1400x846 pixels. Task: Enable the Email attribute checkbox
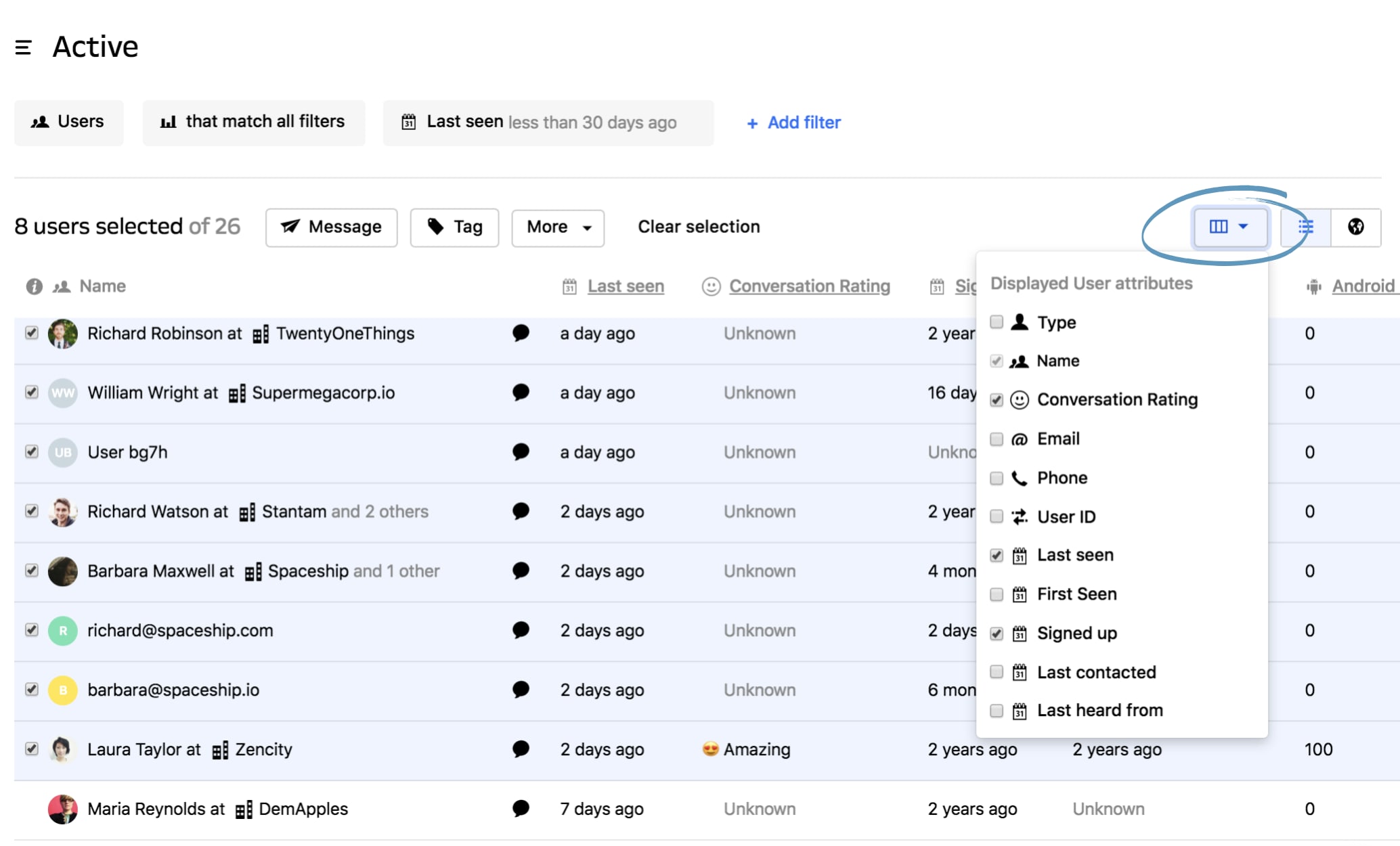point(997,439)
